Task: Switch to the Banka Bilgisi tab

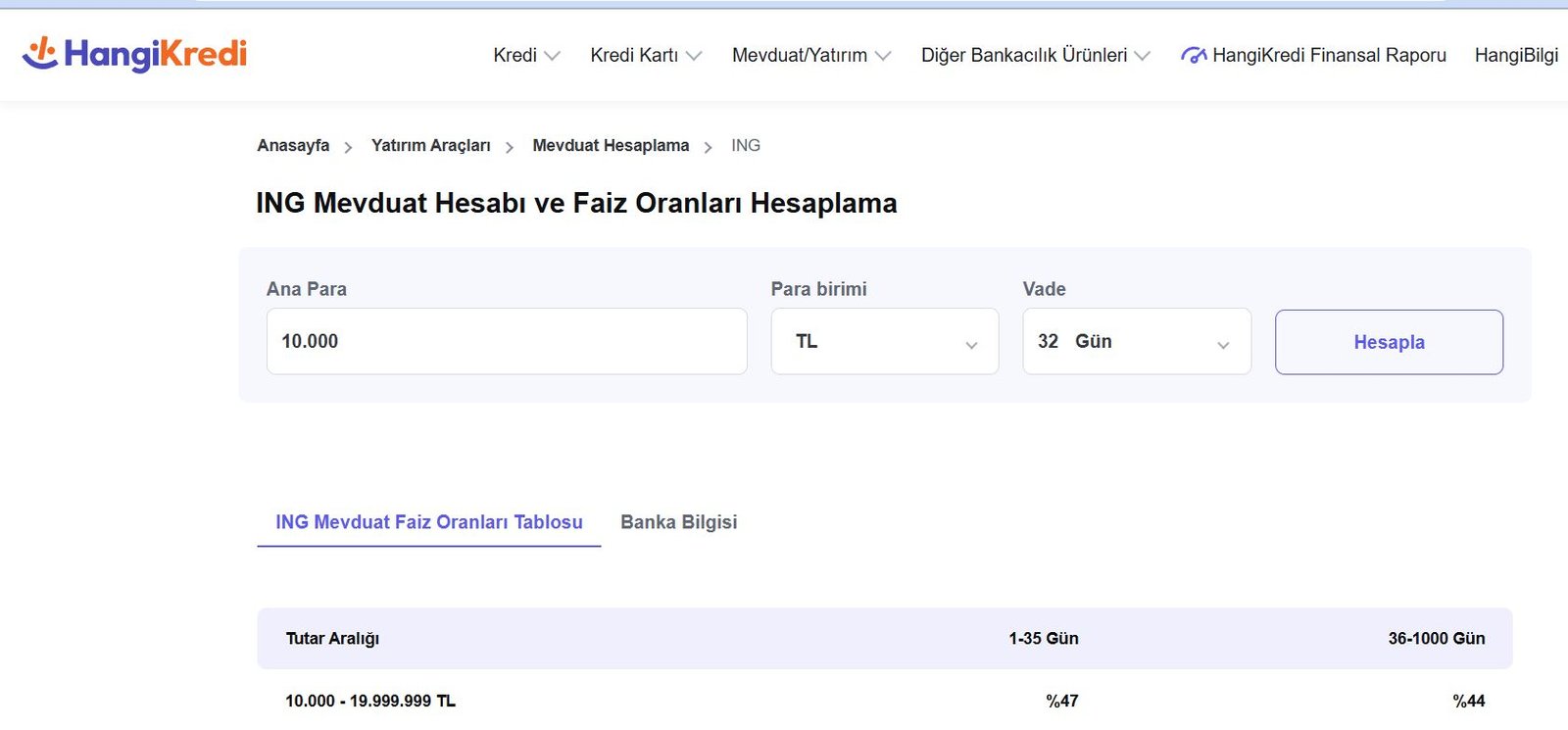Action: [678, 522]
